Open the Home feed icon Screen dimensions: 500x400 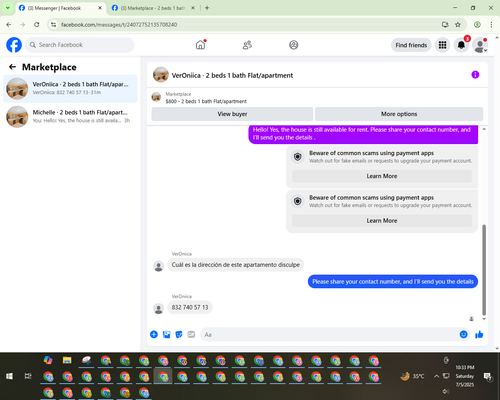[x=200, y=45]
